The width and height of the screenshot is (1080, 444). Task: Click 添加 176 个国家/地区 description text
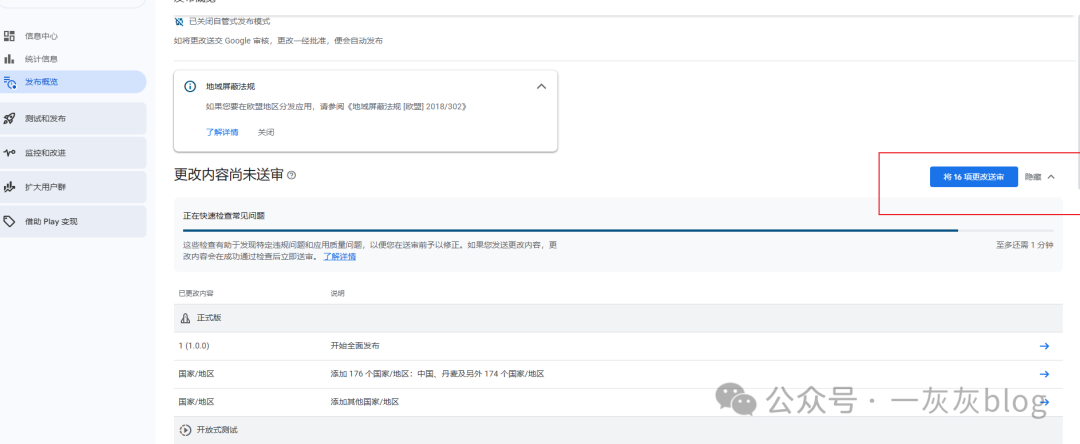pos(437,374)
